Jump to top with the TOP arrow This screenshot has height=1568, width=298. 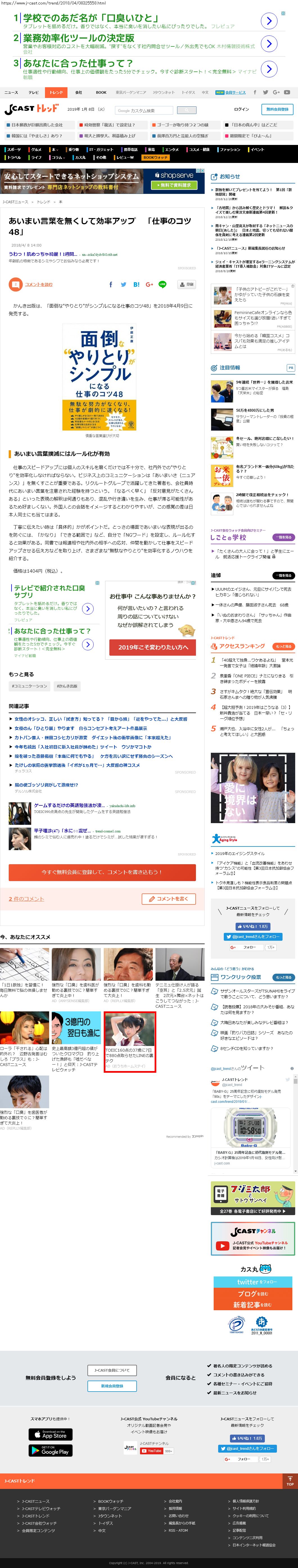click(290, 1481)
